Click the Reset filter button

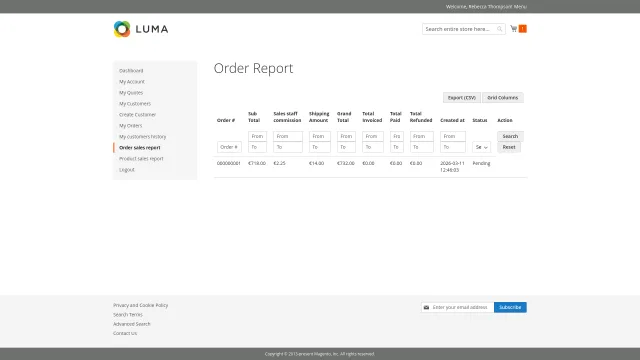(x=509, y=147)
